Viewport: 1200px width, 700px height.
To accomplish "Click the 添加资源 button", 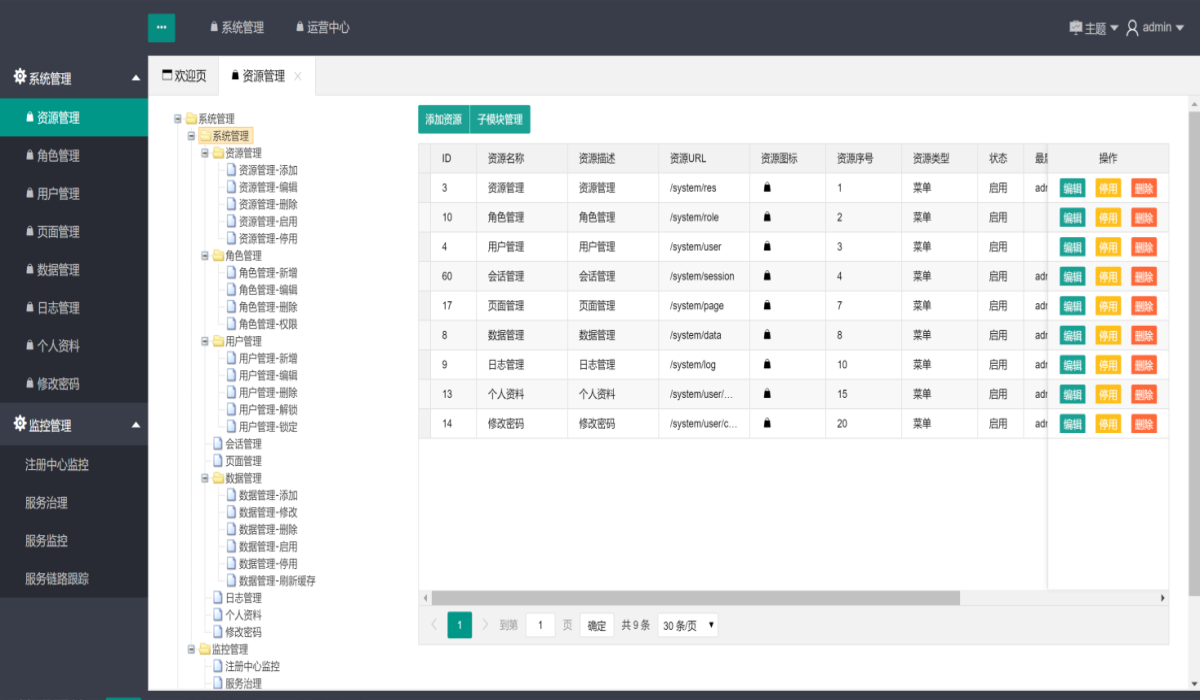I will point(443,119).
